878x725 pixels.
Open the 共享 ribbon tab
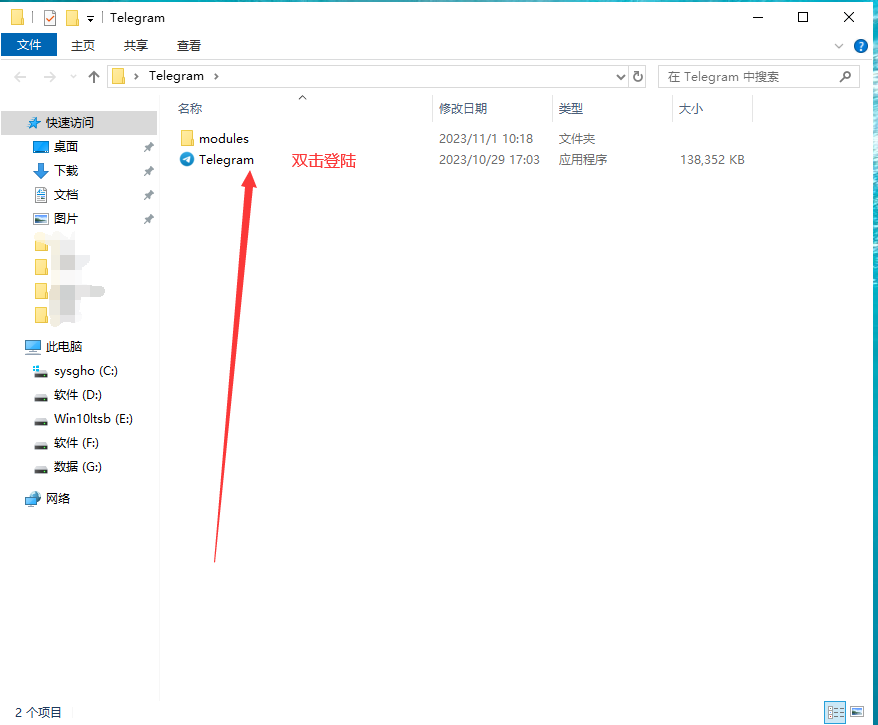click(x=136, y=45)
